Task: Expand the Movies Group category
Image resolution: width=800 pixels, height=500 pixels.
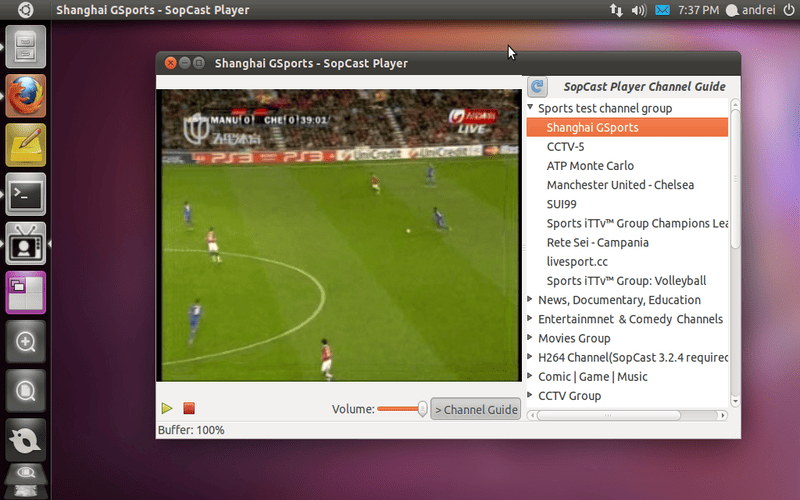Action: click(531, 338)
